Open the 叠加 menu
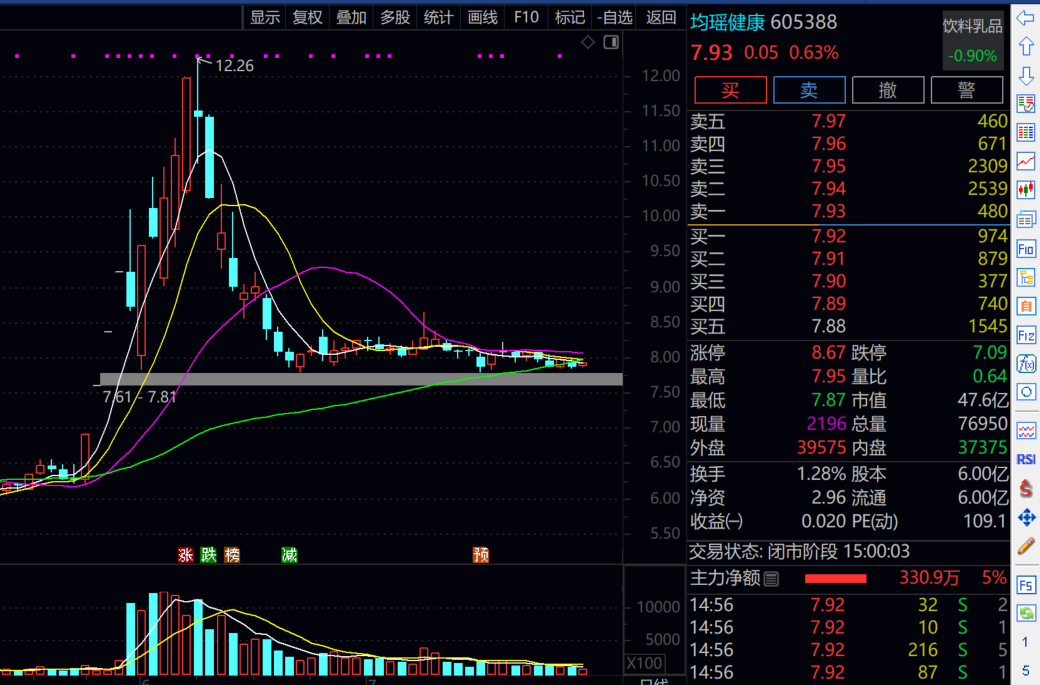 click(351, 18)
